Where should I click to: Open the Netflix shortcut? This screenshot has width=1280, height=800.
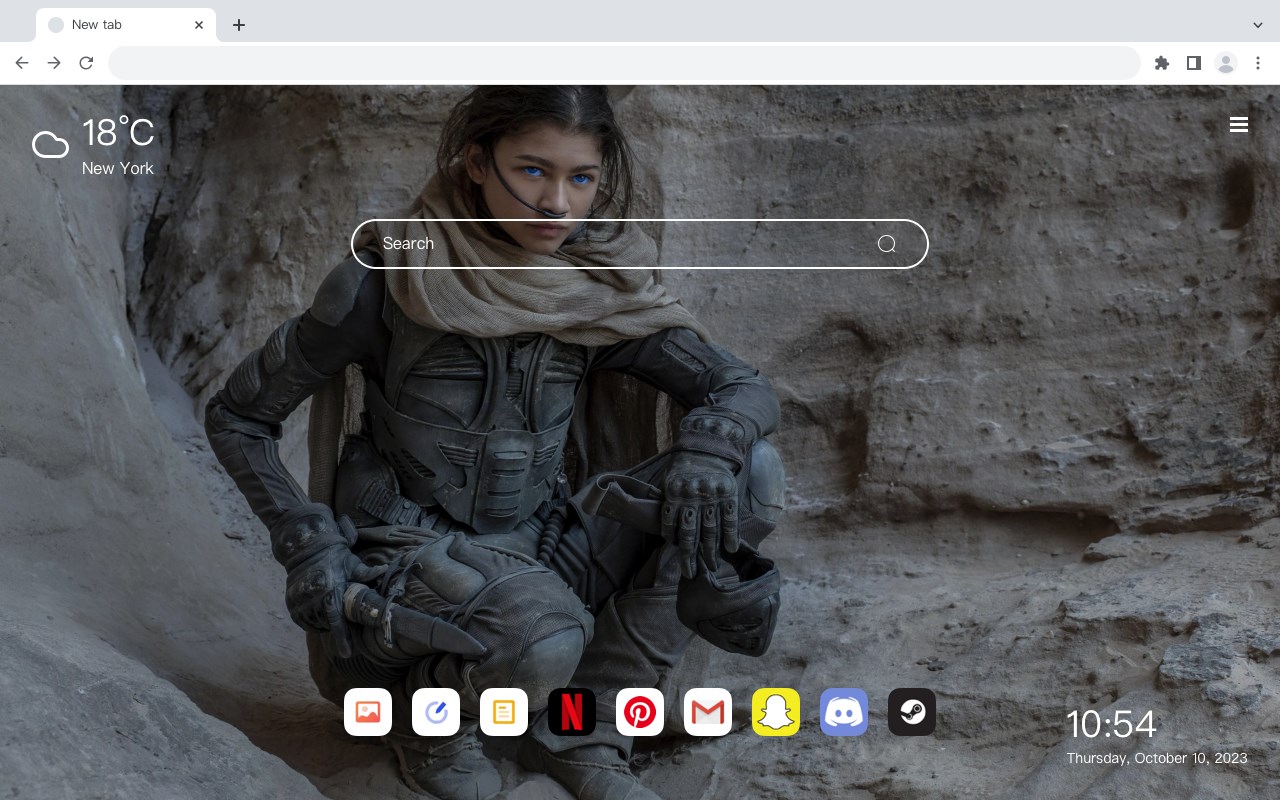[x=572, y=712]
